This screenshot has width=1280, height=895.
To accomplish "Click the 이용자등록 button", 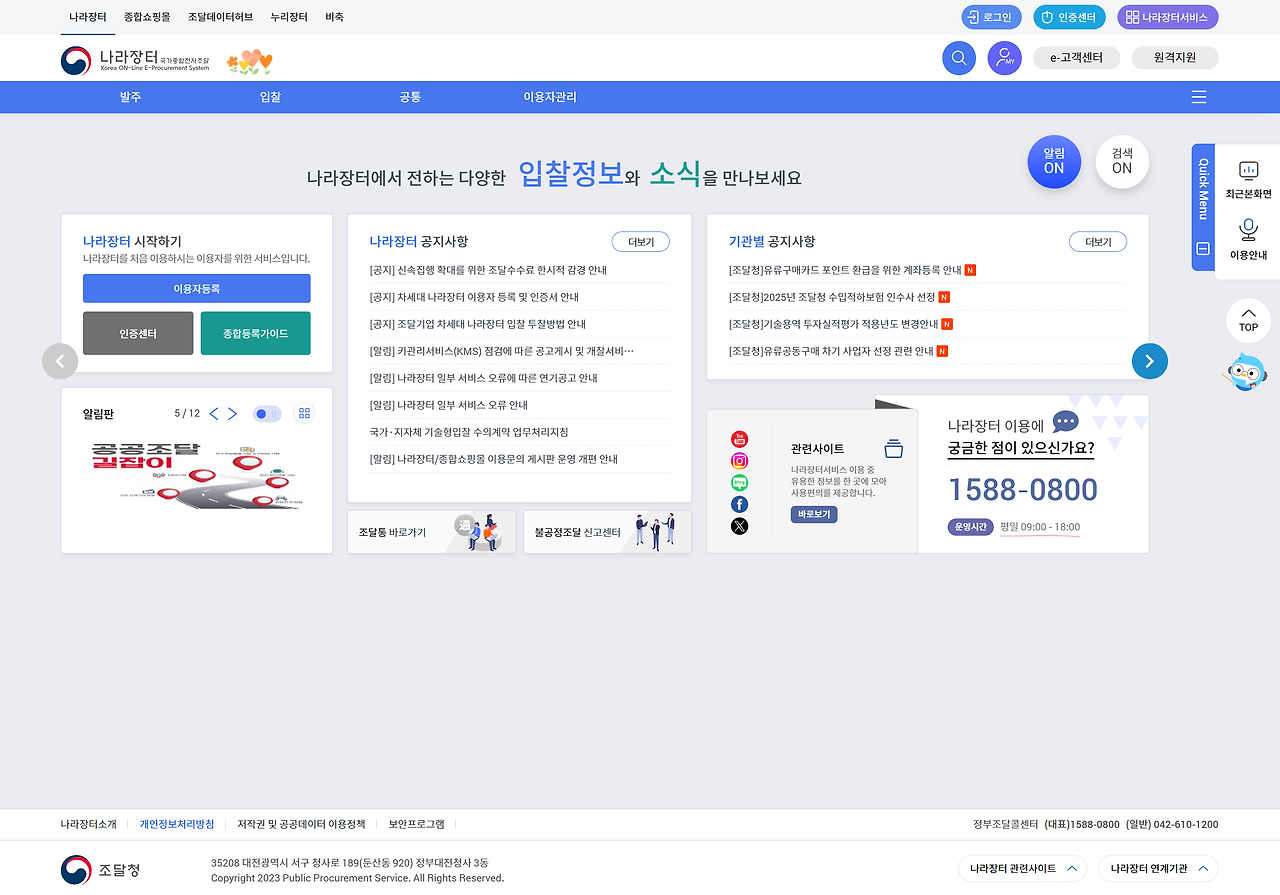I will [x=197, y=288].
